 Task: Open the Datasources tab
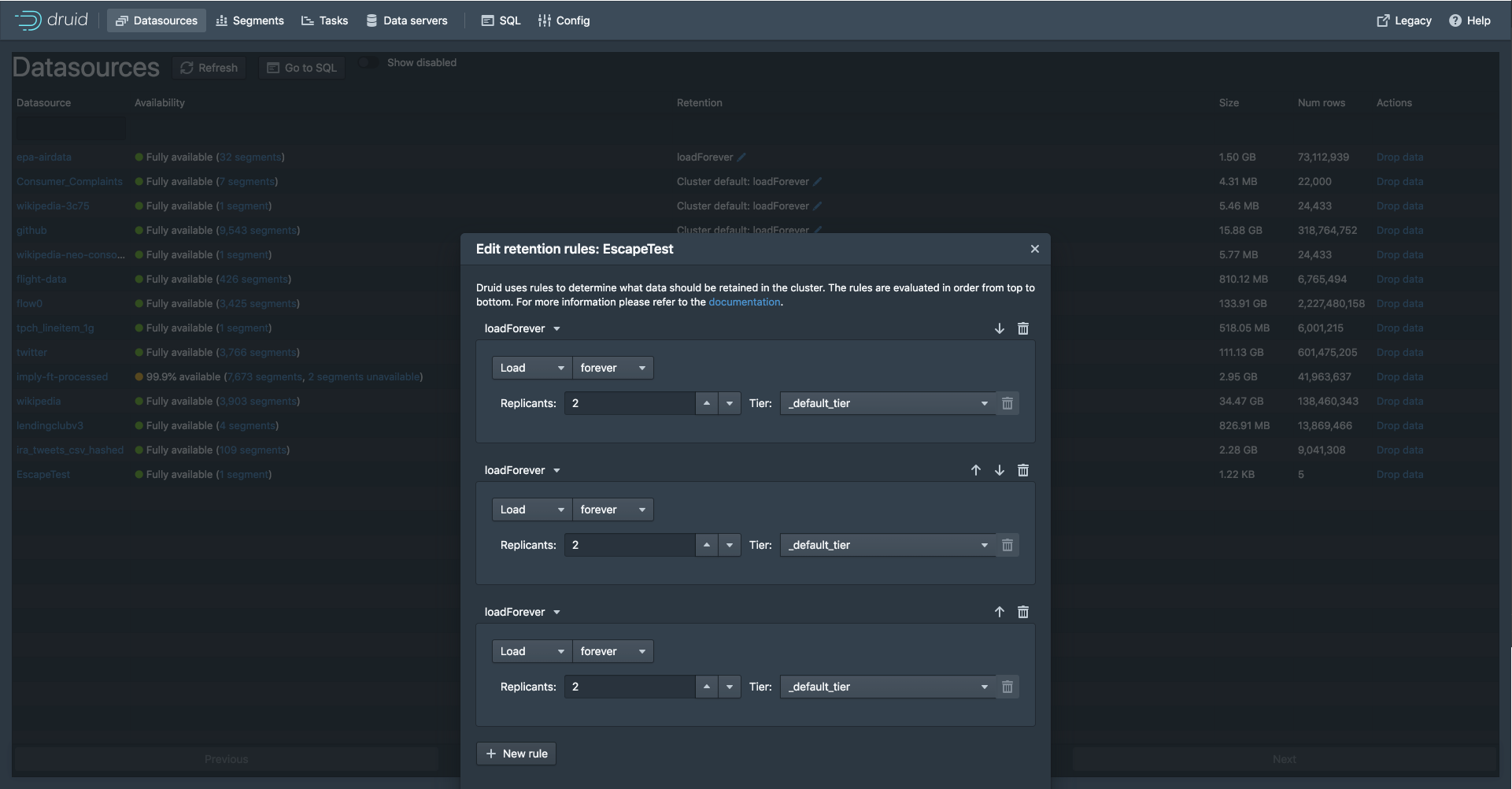point(157,20)
